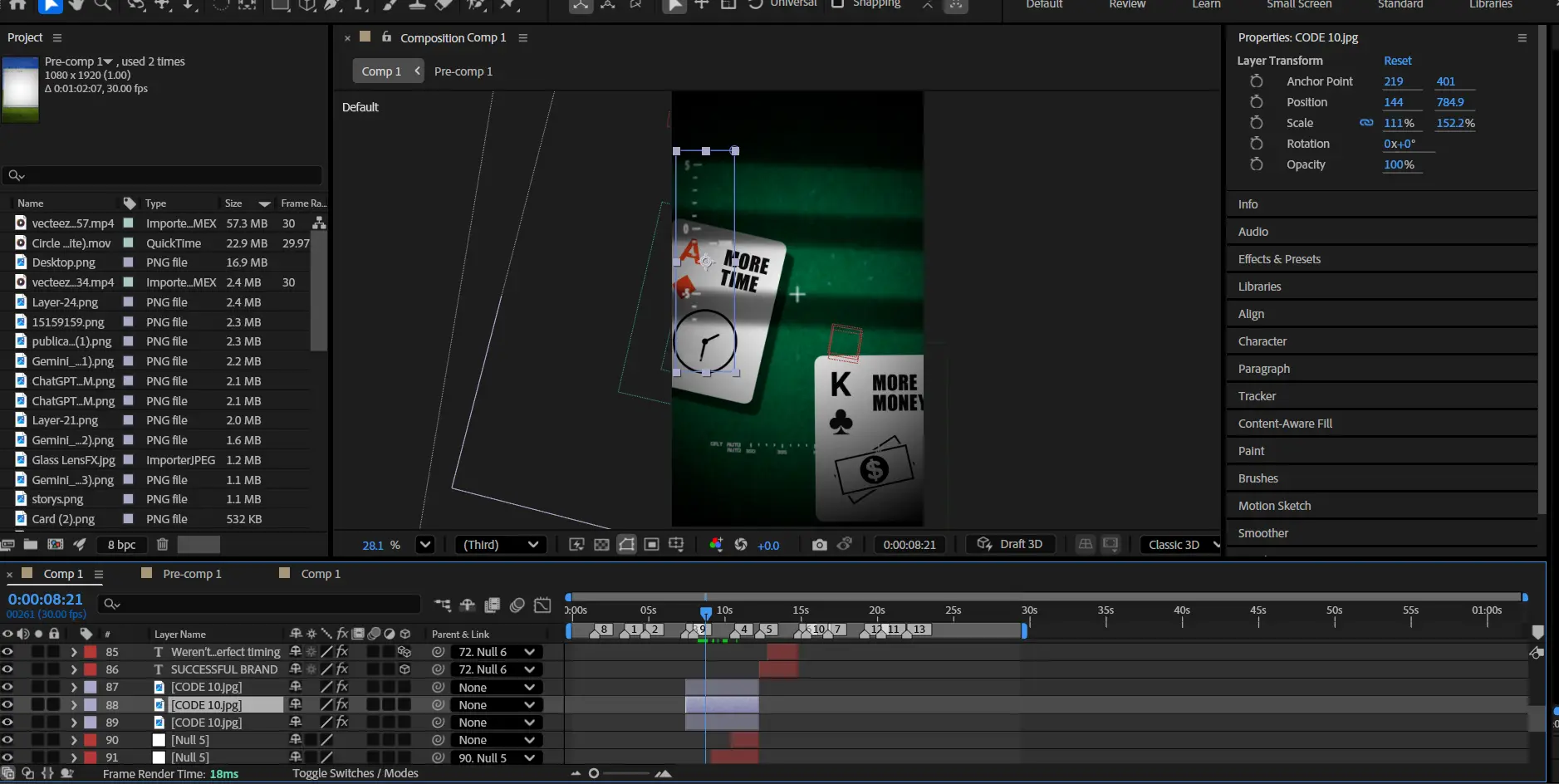The image size is (1559, 784).
Task: Enable motion blur for timeline layers
Action: (x=517, y=605)
